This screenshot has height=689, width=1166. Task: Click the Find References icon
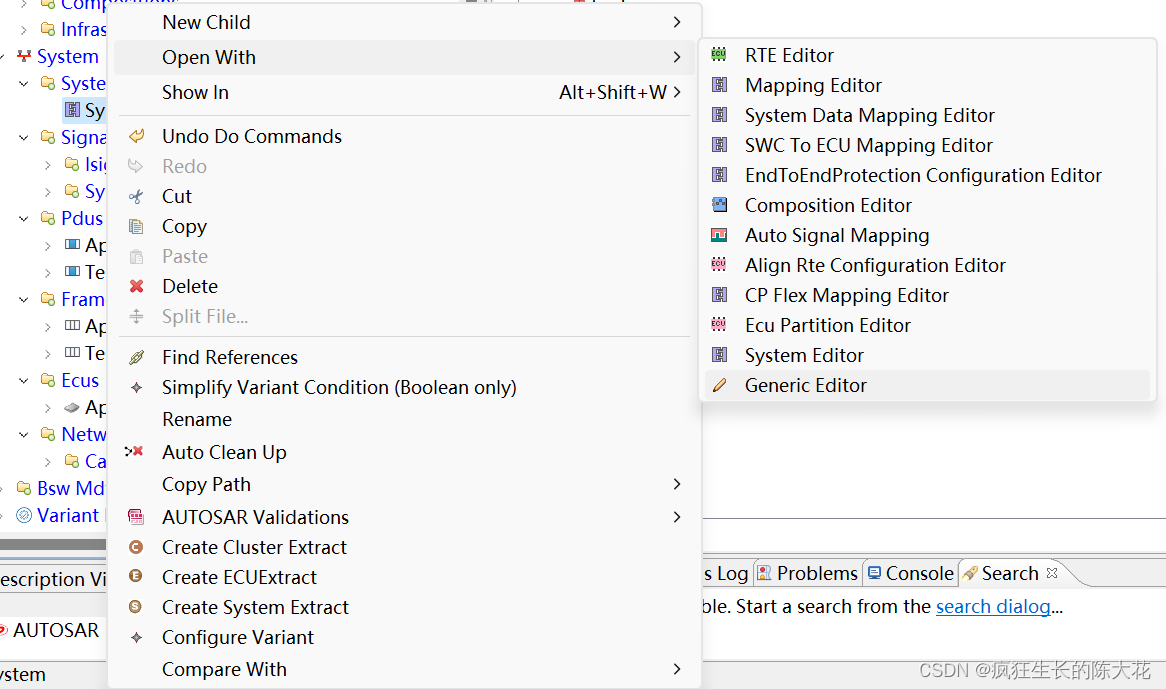137,357
